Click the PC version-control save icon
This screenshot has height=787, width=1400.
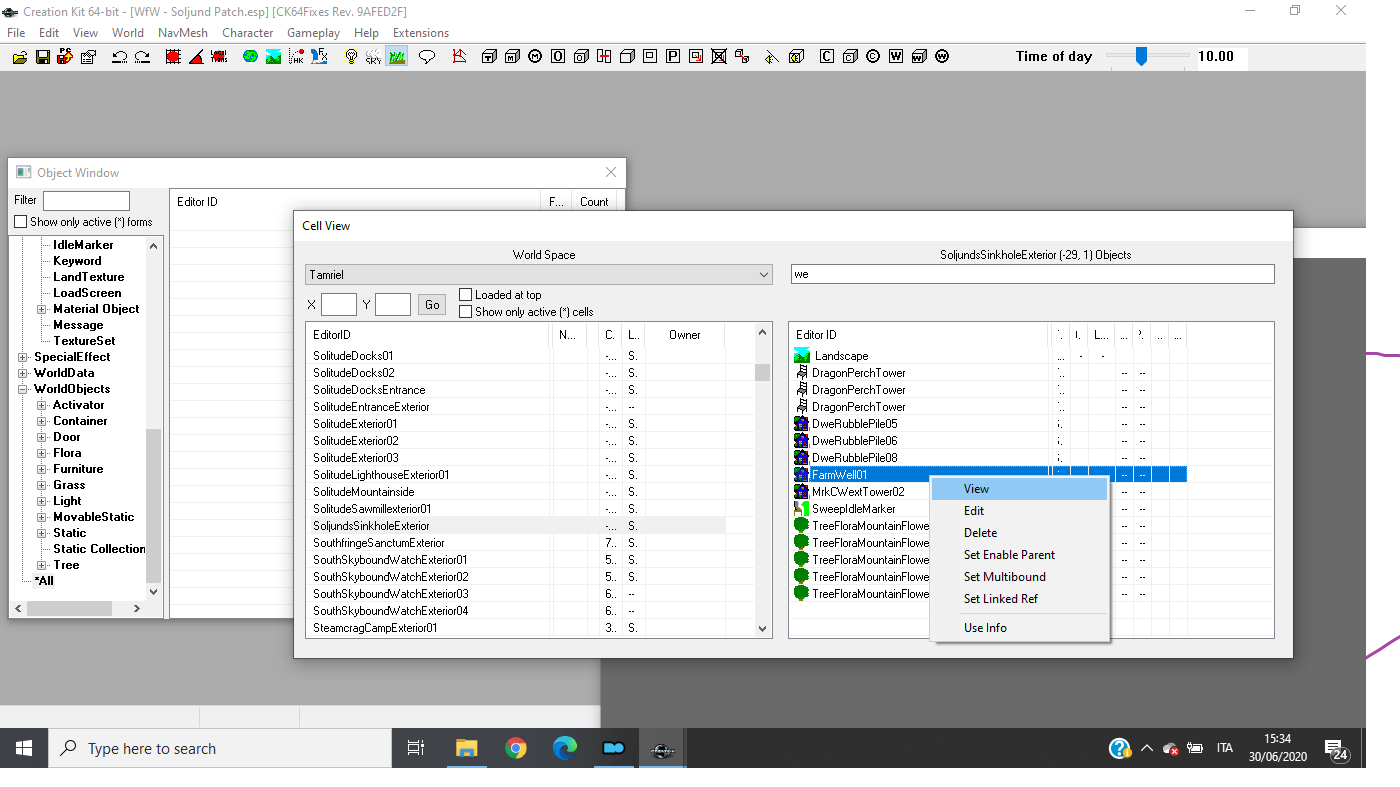(x=65, y=57)
